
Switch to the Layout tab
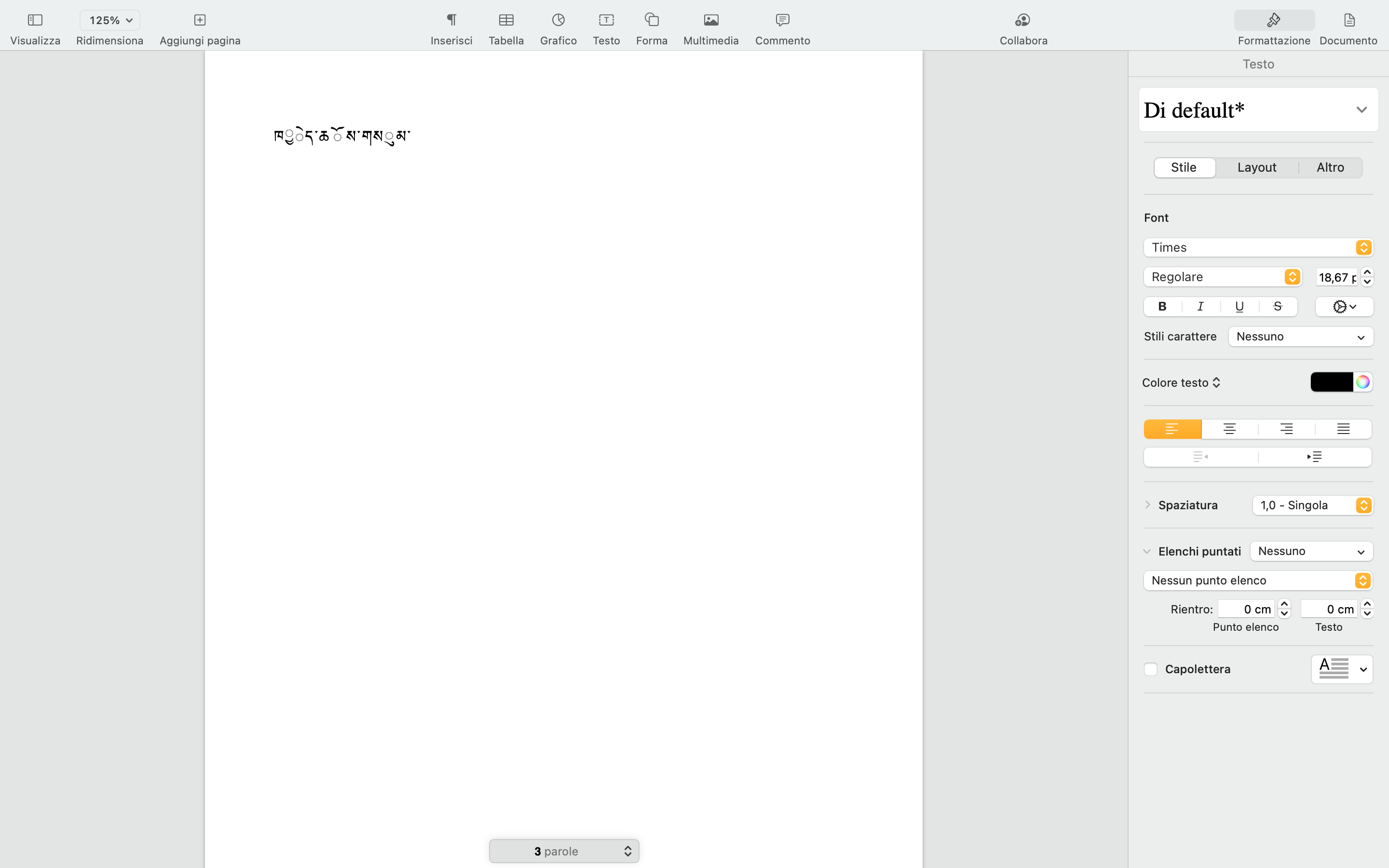coord(1256,168)
